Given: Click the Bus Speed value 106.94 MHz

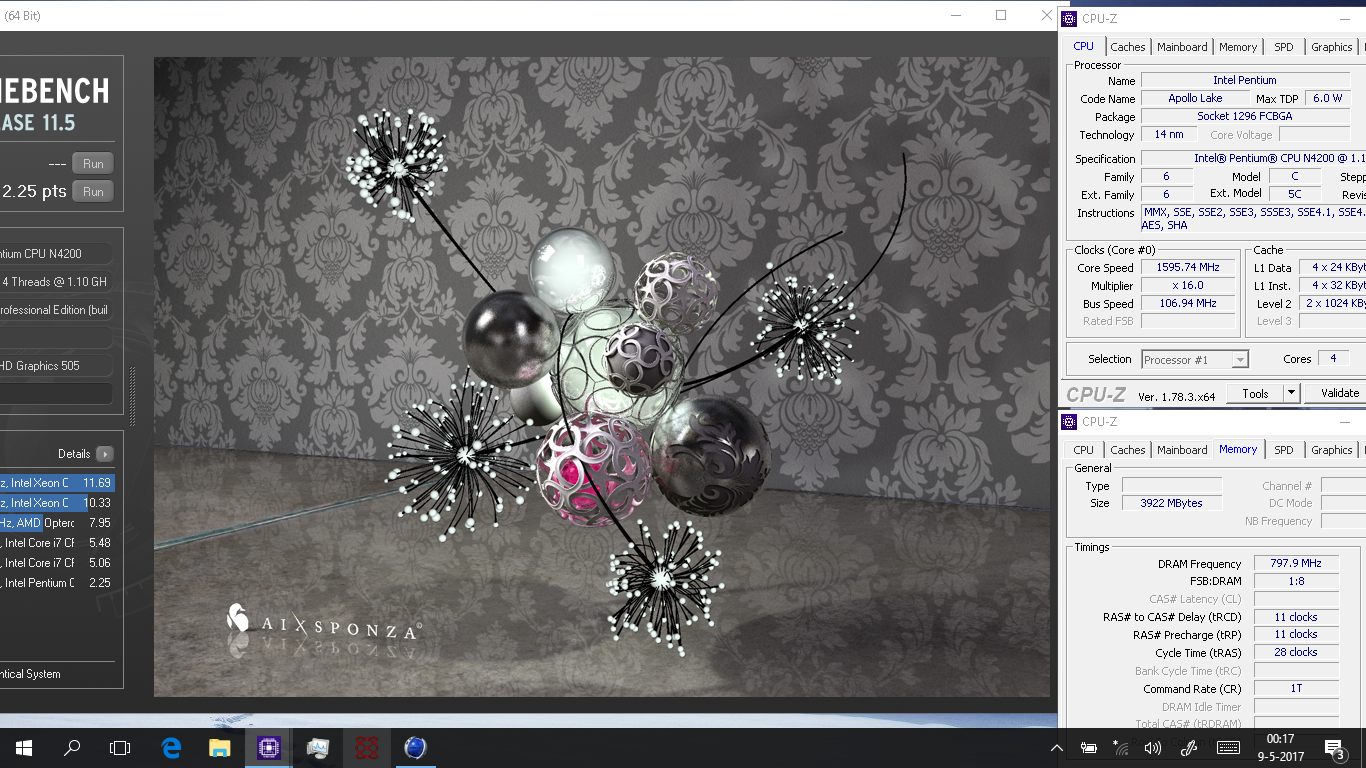Looking at the screenshot, I should click(1188, 303).
